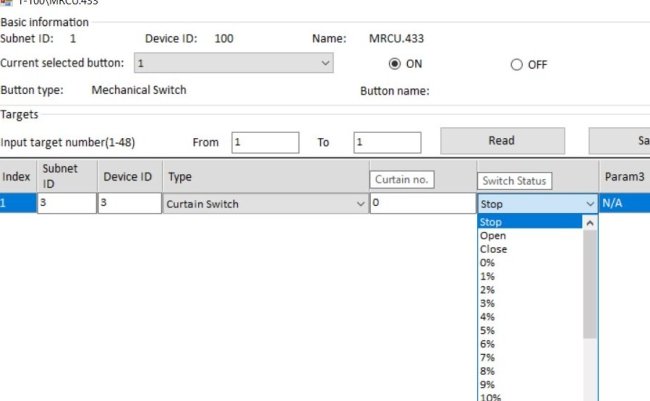The height and width of the screenshot is (401, 650).
Task: Select the ON radio button
Action: (x=394, y=64)
